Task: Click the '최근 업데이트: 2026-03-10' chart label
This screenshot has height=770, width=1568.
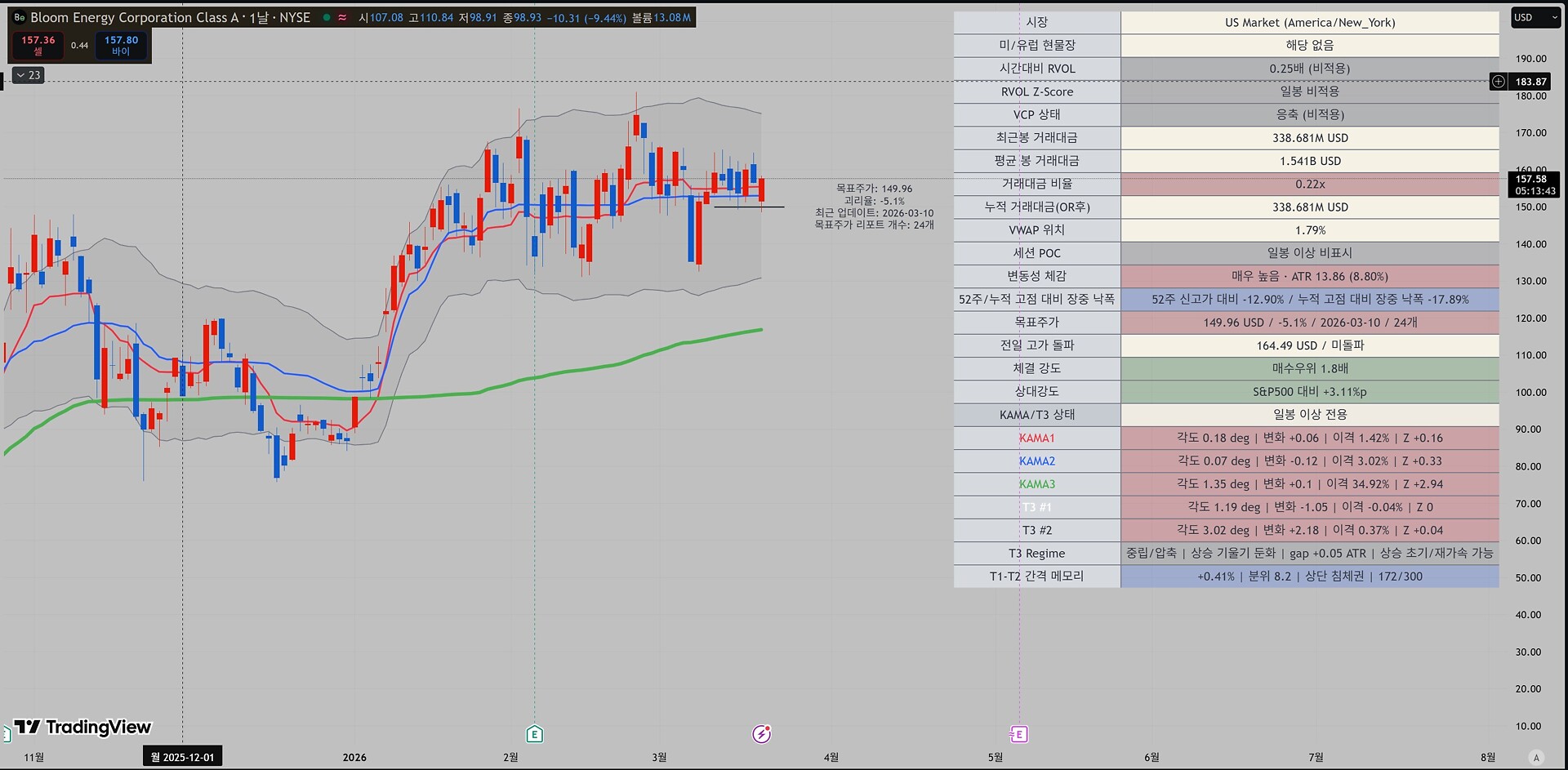Action: [874, 213]
